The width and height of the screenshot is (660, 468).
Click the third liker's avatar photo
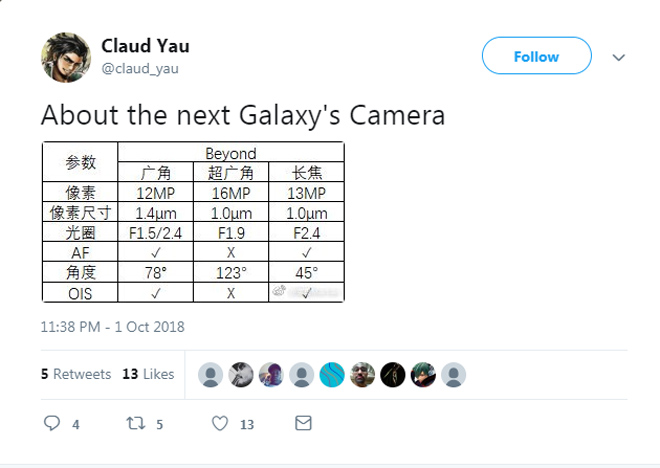click(271, 375)
